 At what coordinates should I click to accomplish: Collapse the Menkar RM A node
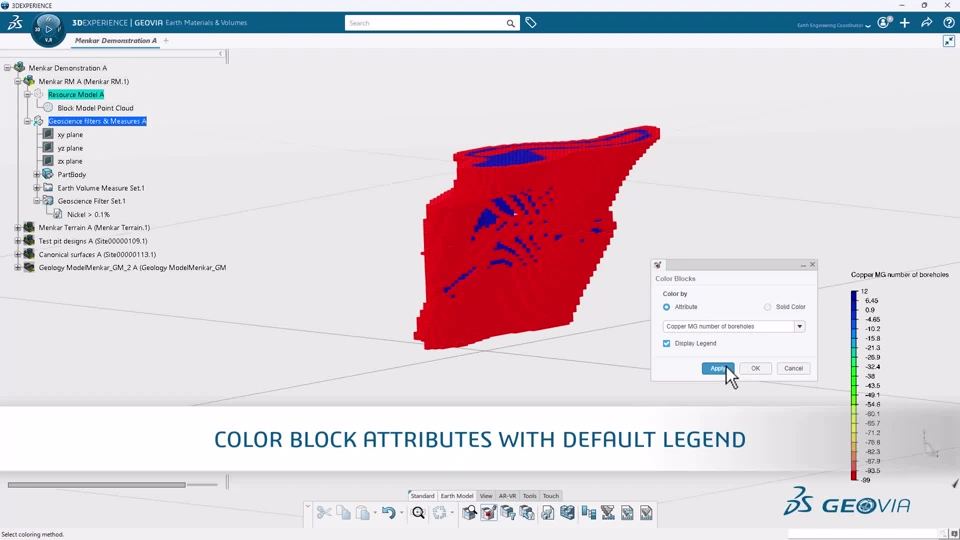coord(18,81)
